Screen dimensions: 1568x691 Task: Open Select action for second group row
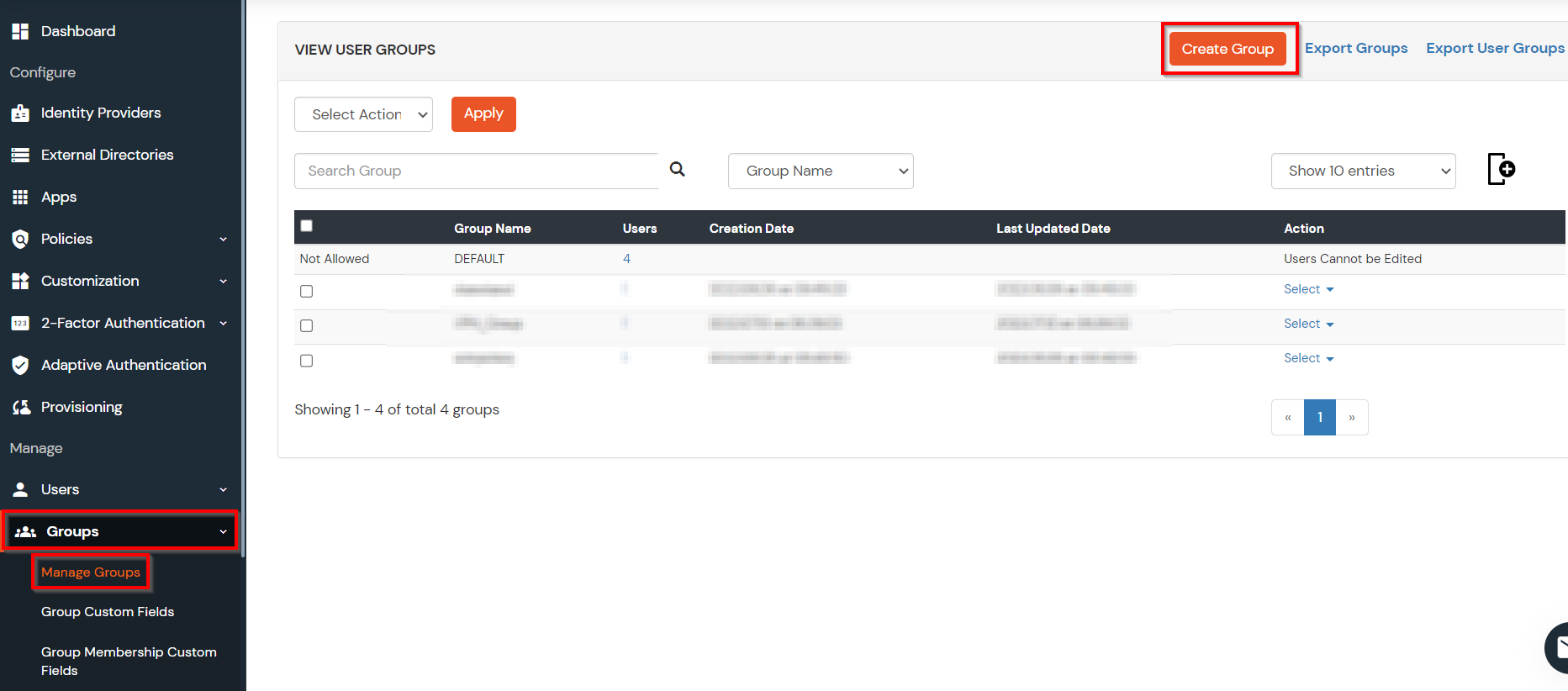1308,324
